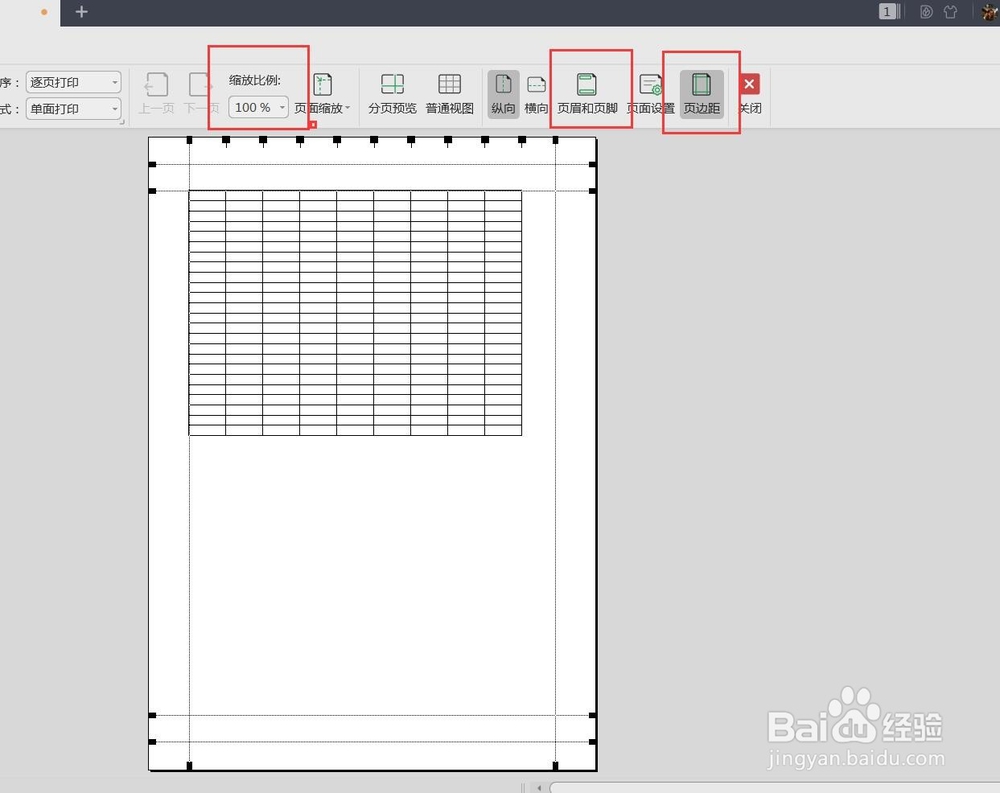The image size is (1000, 793).
Task: Open 页眉和页脚 header and footer settings
Action: coord(587,94)
